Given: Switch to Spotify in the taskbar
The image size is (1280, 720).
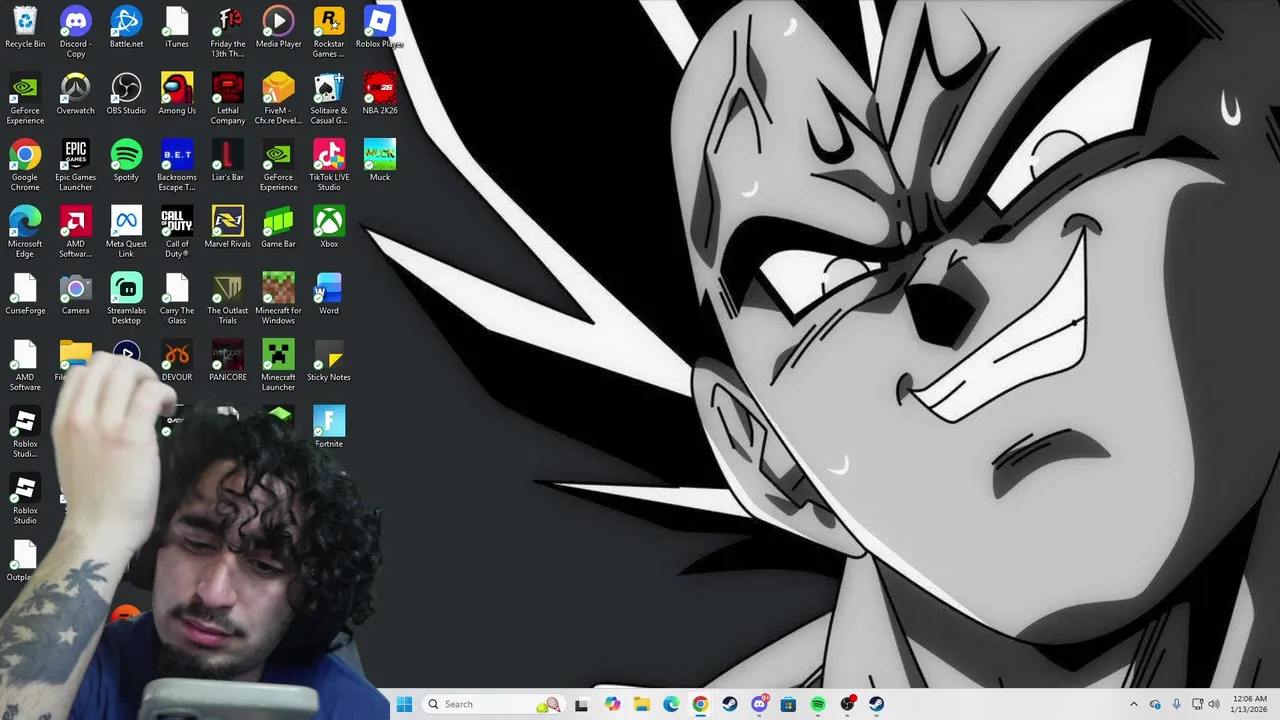Looking at the screenshot, I should pyautogui.click(x=818, y=704).
